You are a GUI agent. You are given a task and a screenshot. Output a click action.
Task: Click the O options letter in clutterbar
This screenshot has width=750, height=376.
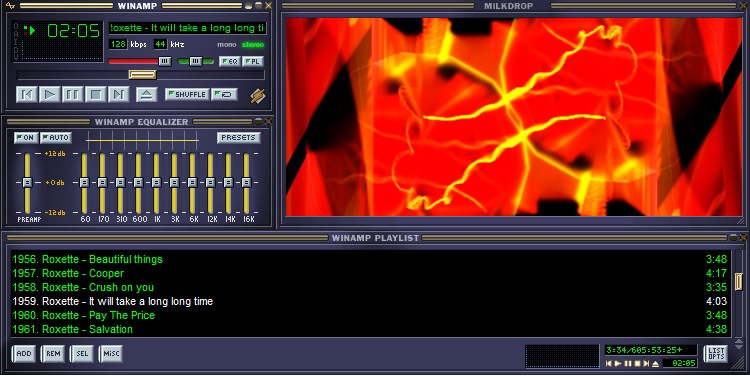click(16, 26)
